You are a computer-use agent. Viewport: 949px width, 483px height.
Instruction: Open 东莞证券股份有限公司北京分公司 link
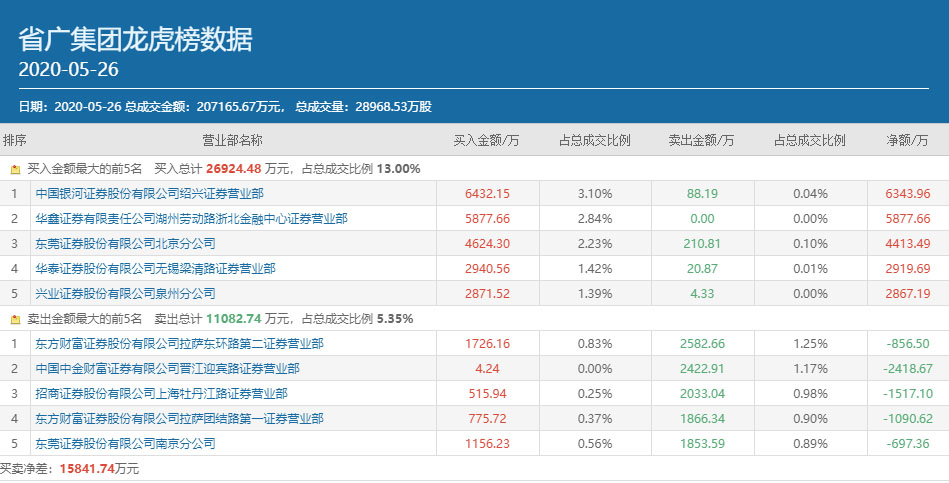click(x=125, y=244)
